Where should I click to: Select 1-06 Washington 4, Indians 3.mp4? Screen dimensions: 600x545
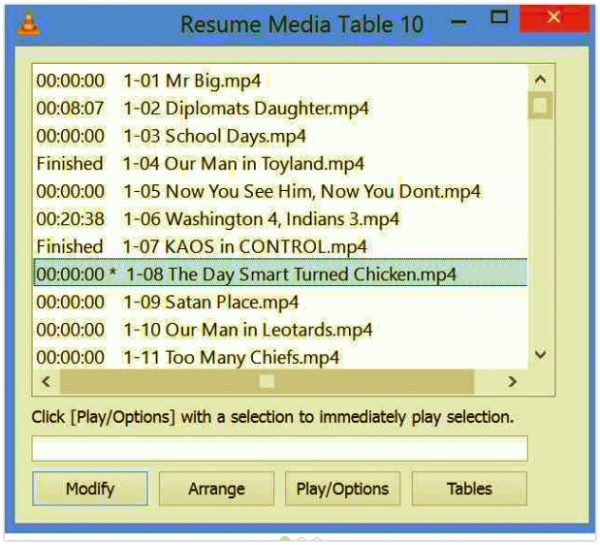(x=280, y=219)
